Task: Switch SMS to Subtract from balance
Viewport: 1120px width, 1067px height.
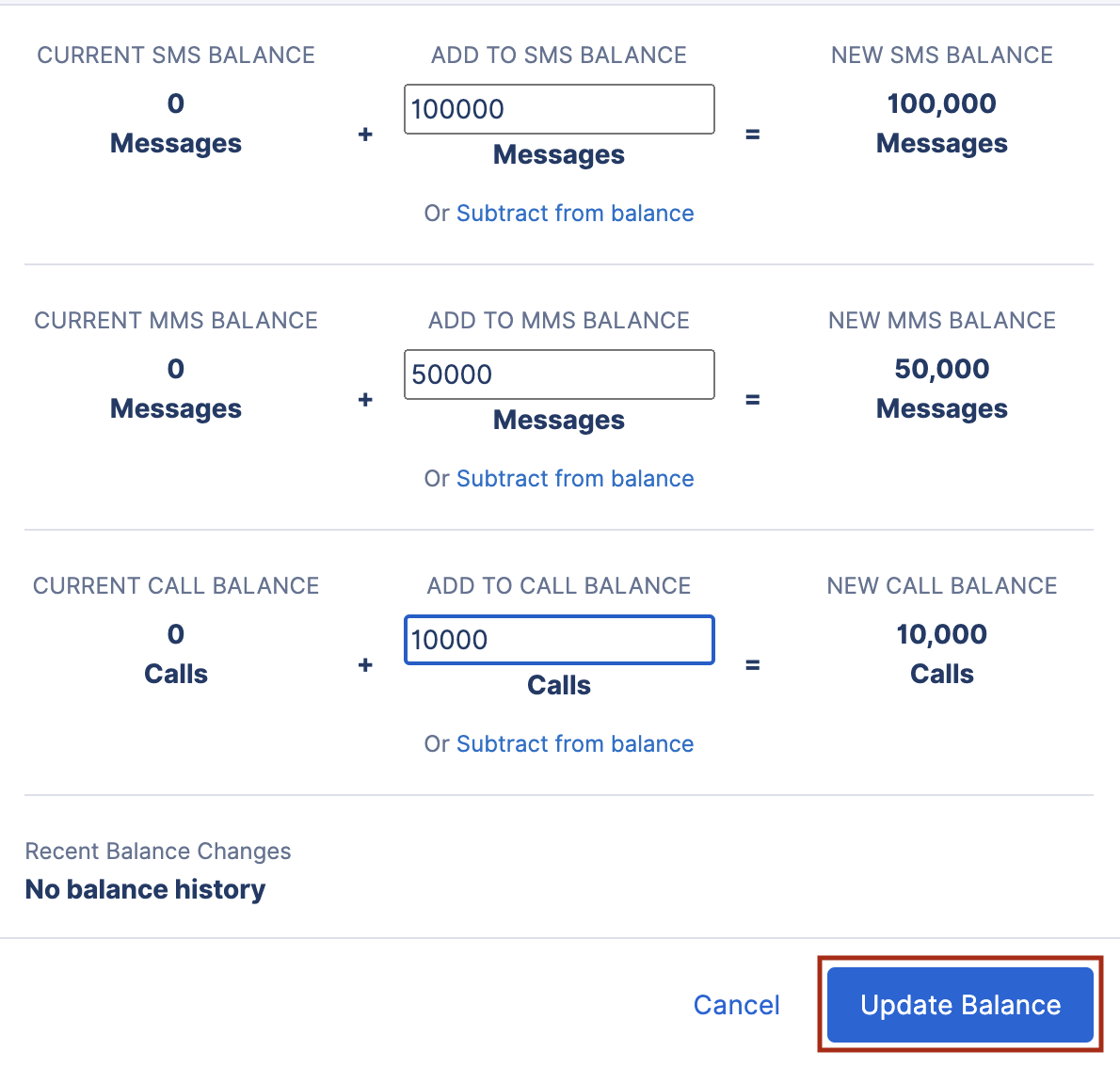Action: click(574, 213)
